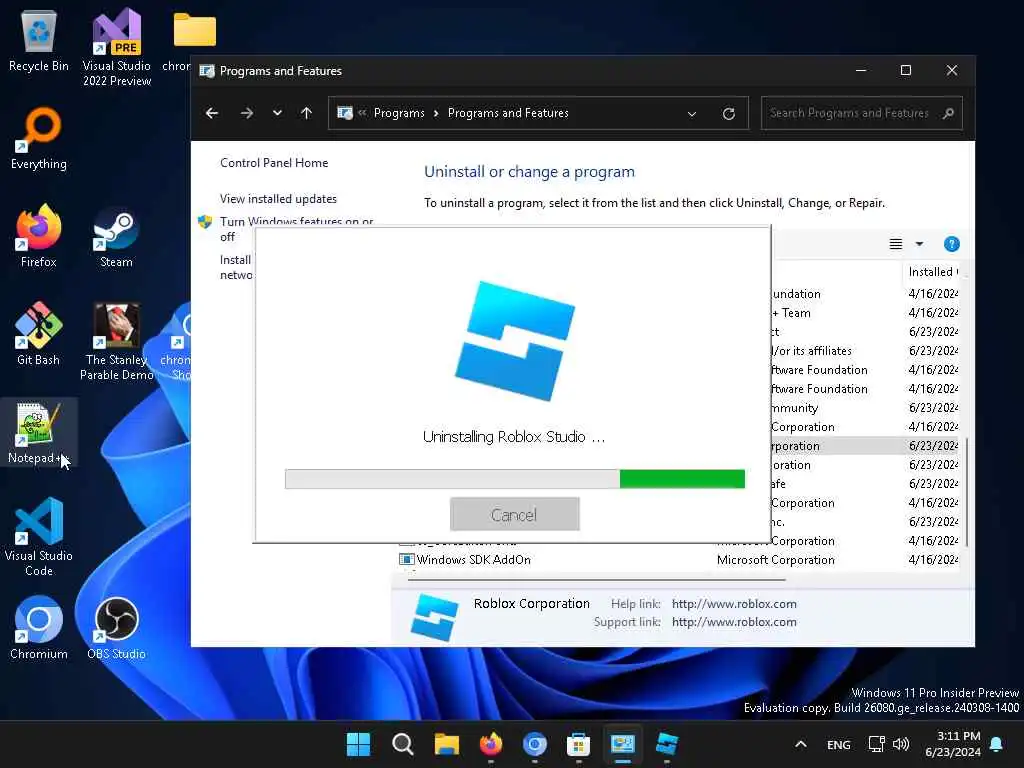
Task: Open Microsoft Store from the taskbar
Action: click(579, 744)
